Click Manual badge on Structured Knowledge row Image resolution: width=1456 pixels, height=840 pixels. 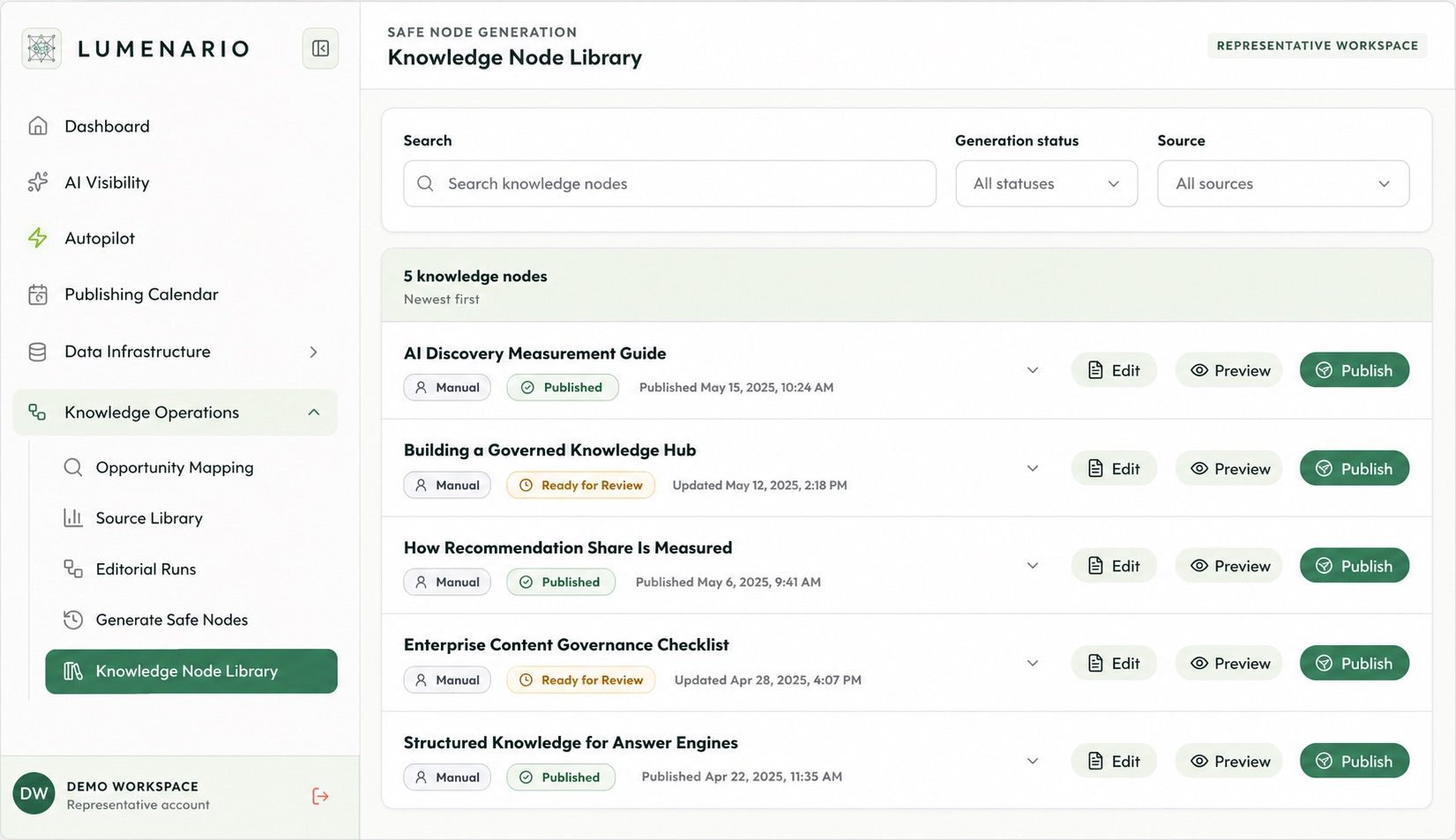tap(447, 777)
